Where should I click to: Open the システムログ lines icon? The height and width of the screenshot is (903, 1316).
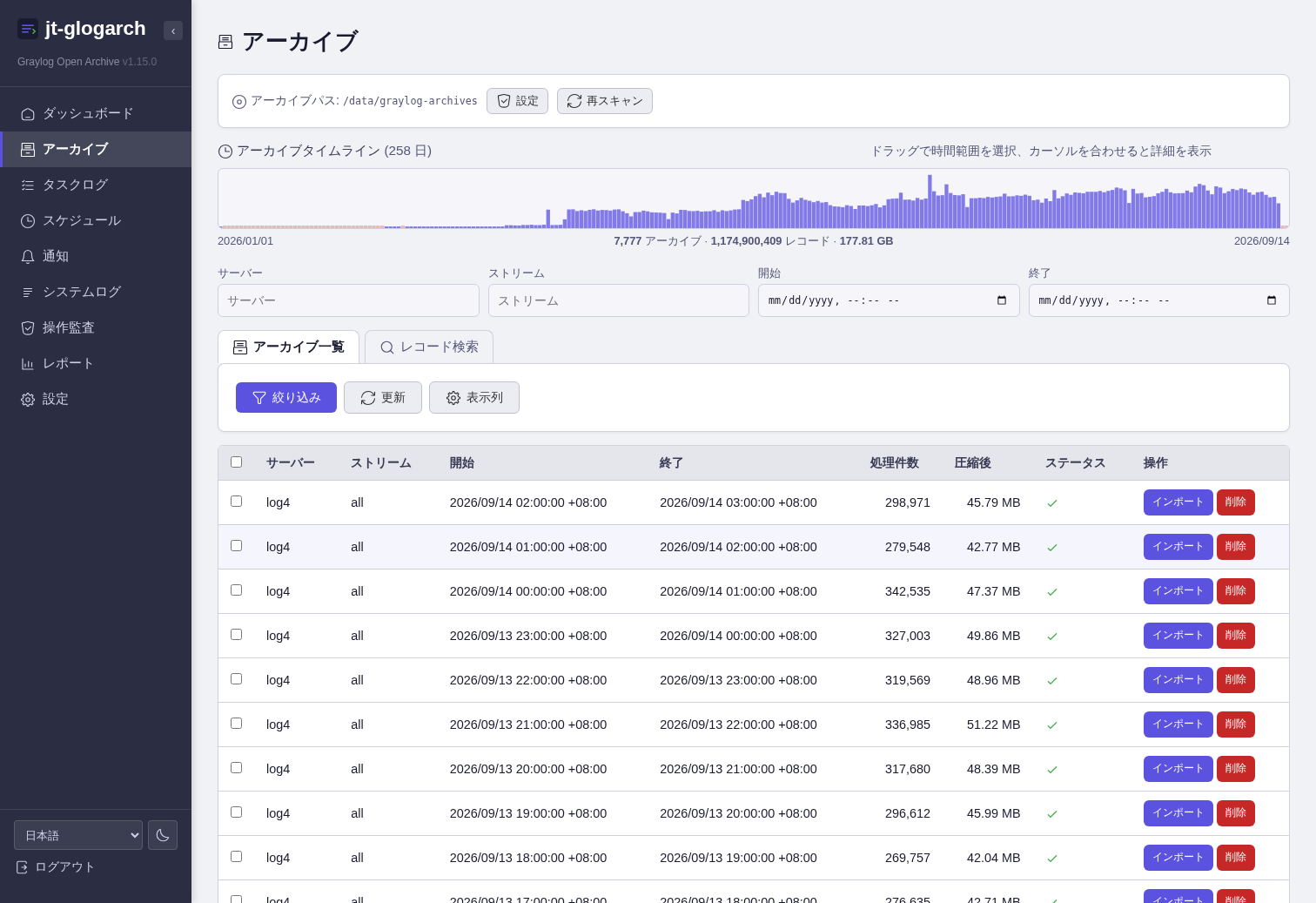(28, 293)
